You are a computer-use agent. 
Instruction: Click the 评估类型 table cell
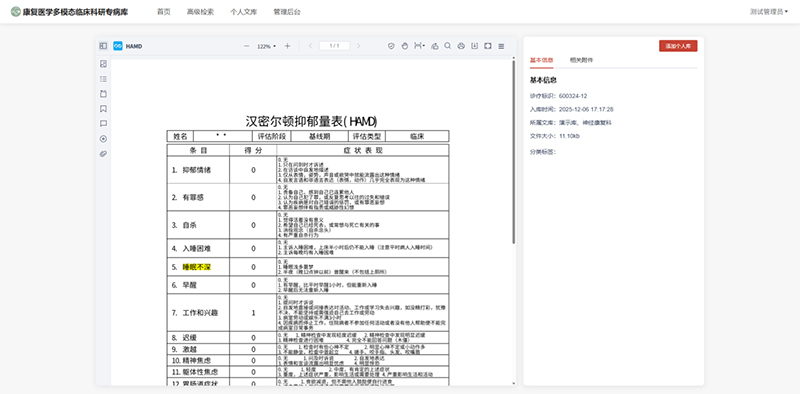coord(367,136)
